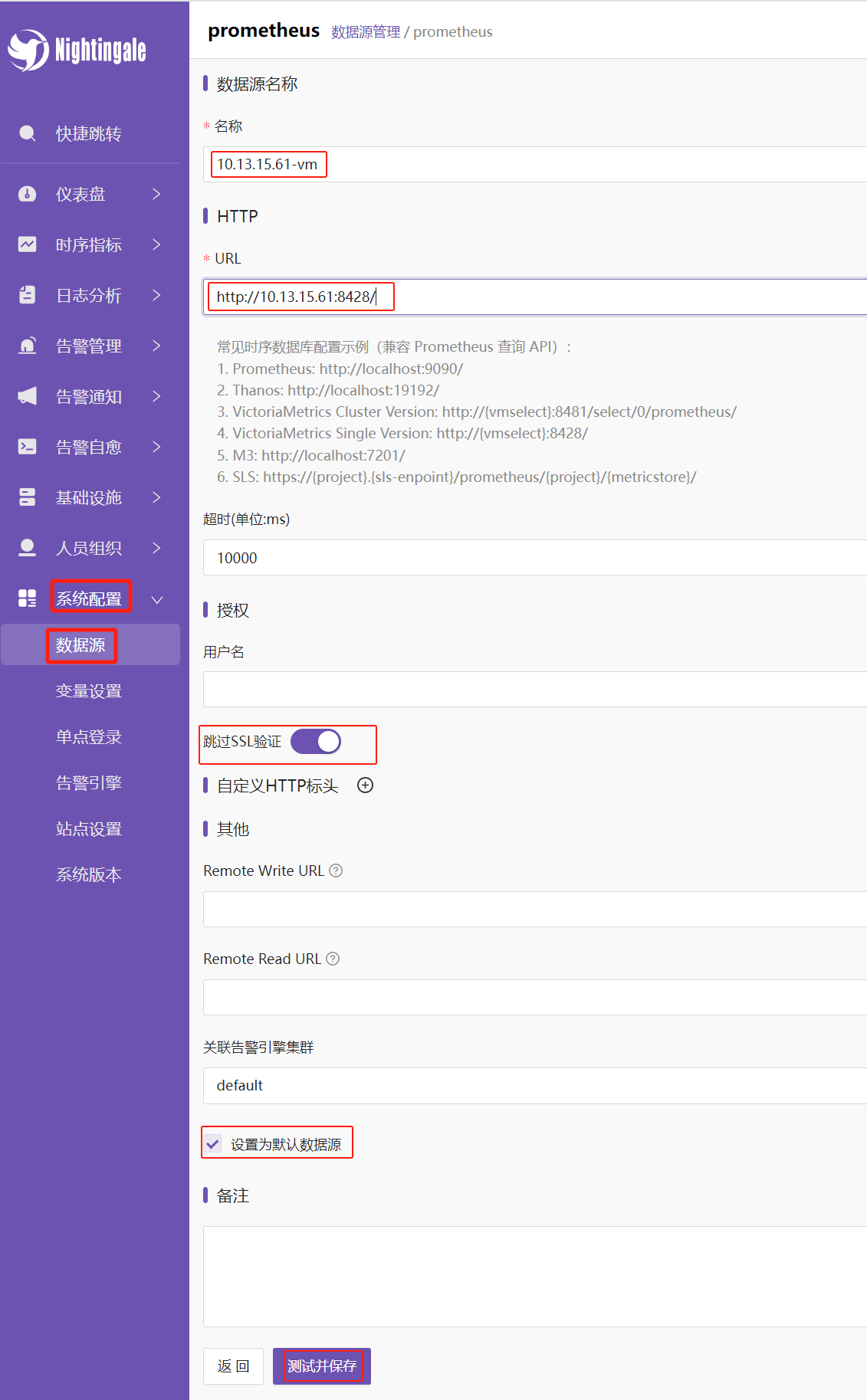Toggle the 跳过SSL验证 switch
The image size is (867, 1400).
tap(316, 742)
